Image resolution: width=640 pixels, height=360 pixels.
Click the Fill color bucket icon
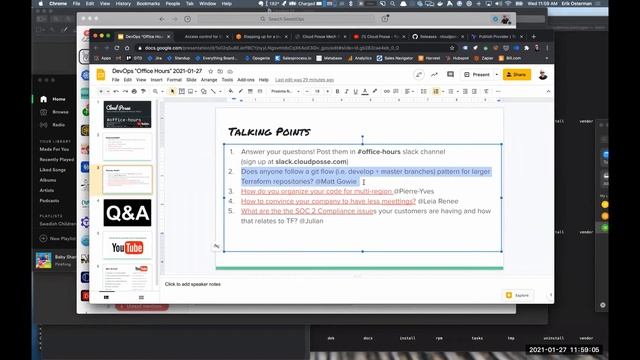tap(231, 91)
